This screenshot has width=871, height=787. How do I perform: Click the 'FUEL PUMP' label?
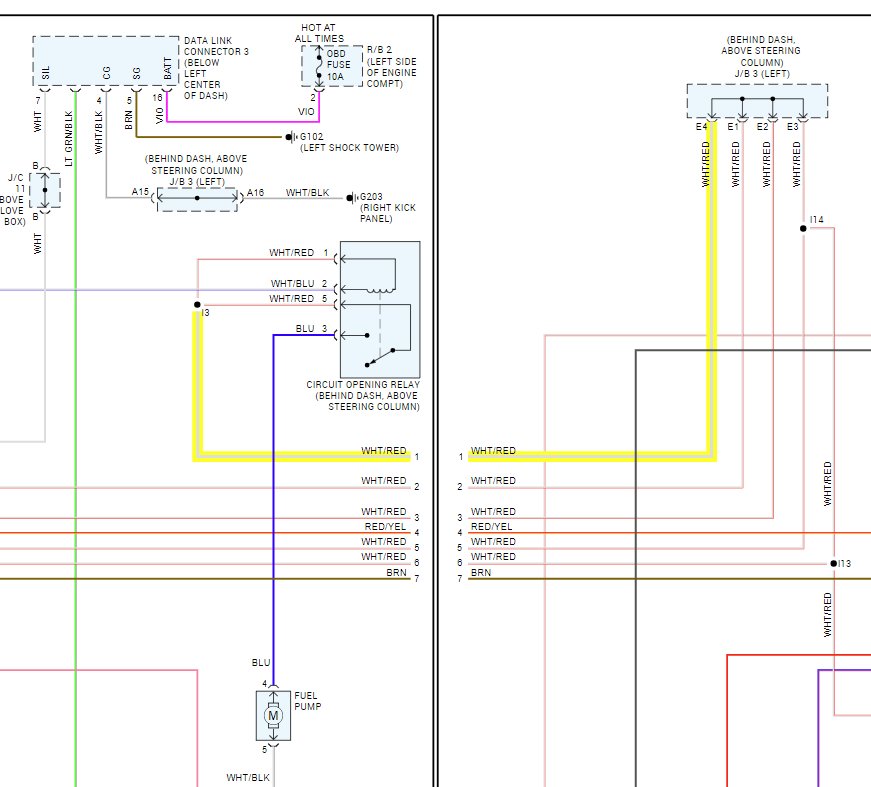[307, 701]
